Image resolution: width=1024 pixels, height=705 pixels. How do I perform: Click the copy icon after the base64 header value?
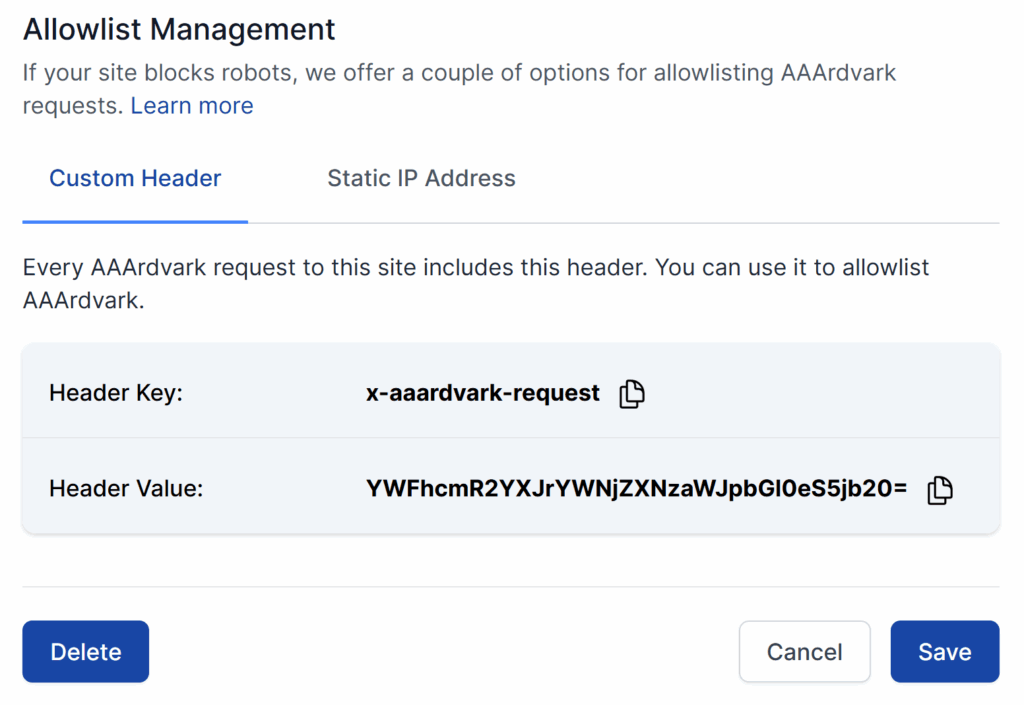pos(938,491)
